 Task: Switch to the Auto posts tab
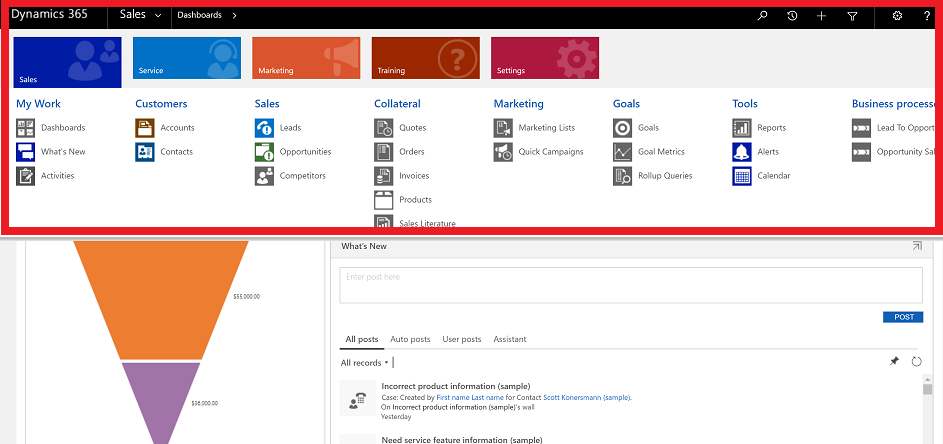[x=410, y=339]
